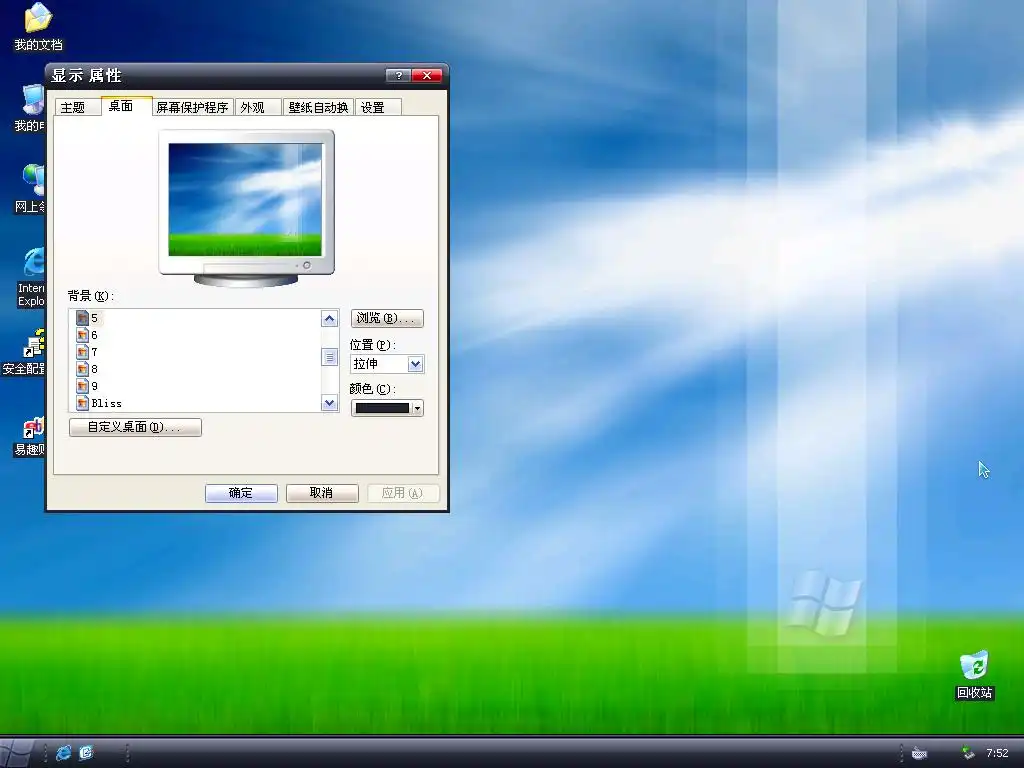Click background list scroll down arrow

click(x=329, y=403)
